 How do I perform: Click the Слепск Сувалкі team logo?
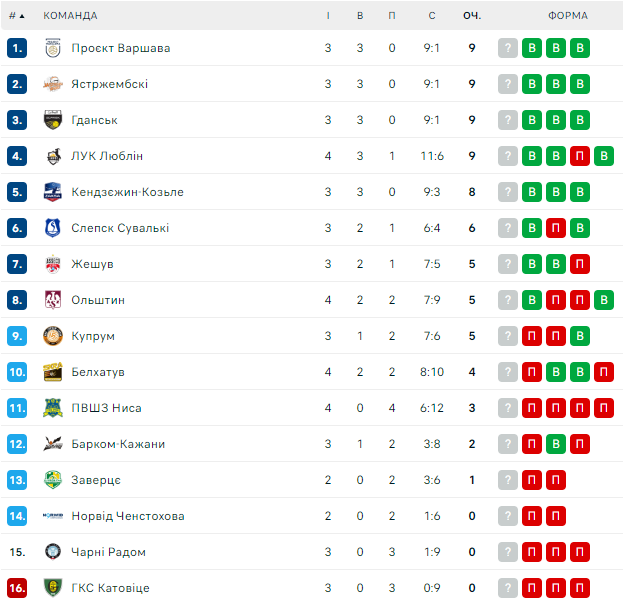(x=53, y=228)
